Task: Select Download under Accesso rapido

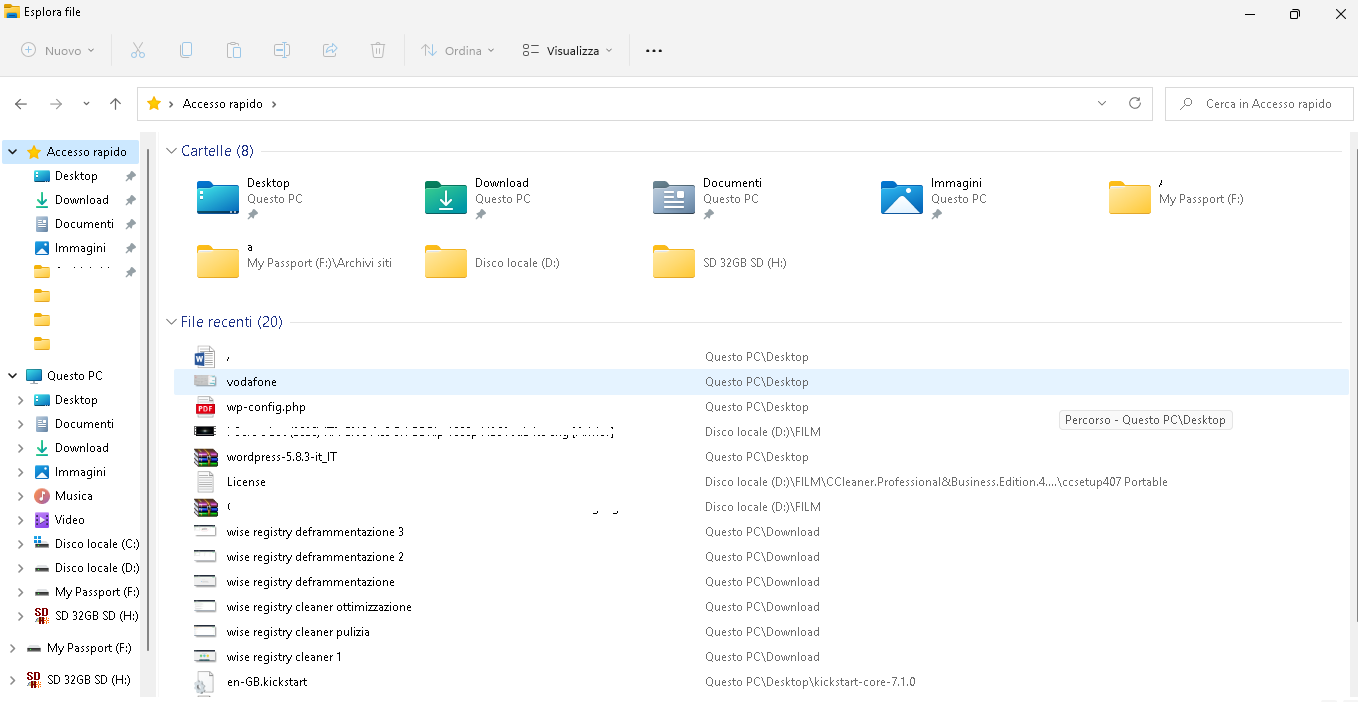Action: [x=82, y=200]
